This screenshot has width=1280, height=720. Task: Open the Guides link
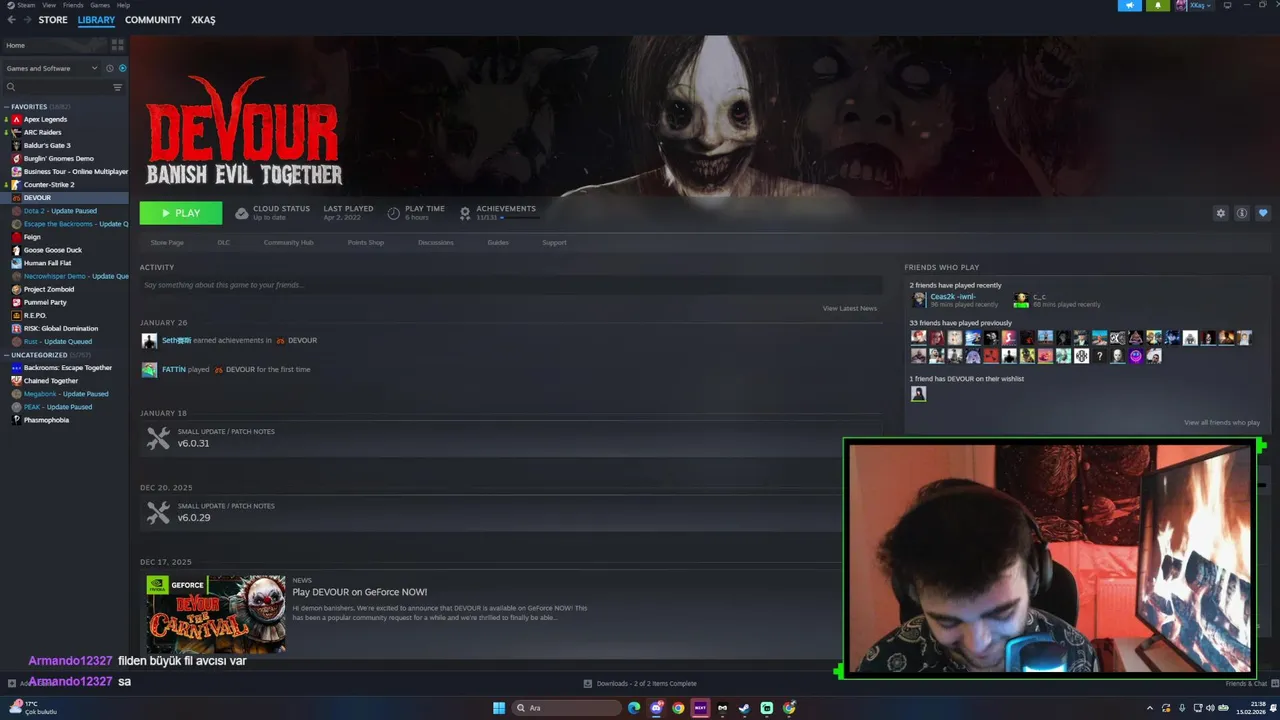coord(498,243)
